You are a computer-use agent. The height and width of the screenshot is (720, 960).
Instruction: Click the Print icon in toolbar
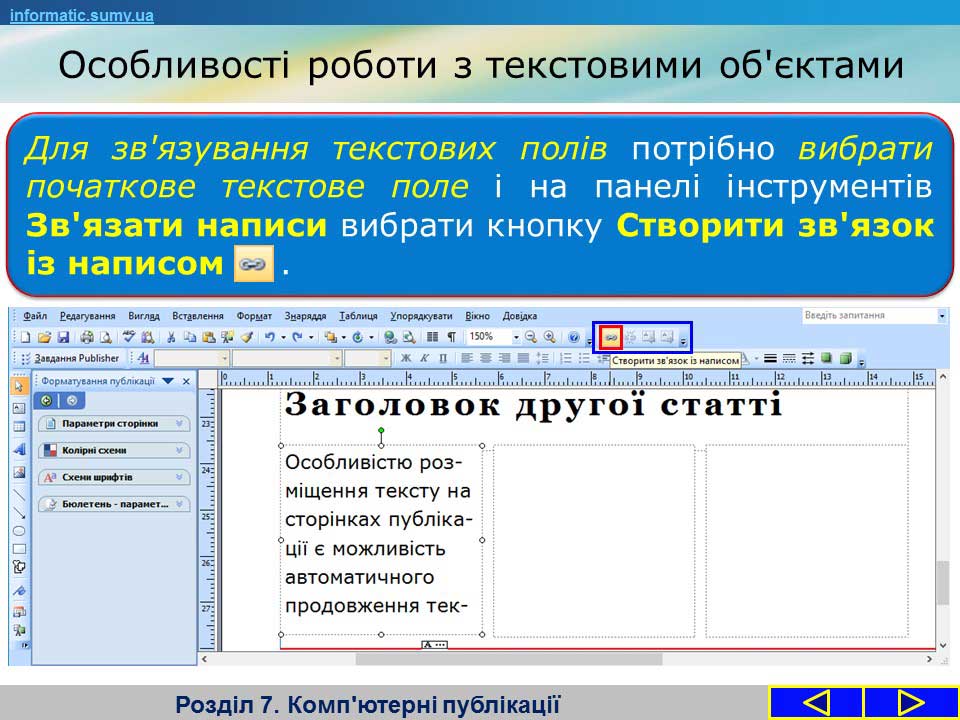tap(87, 338)
